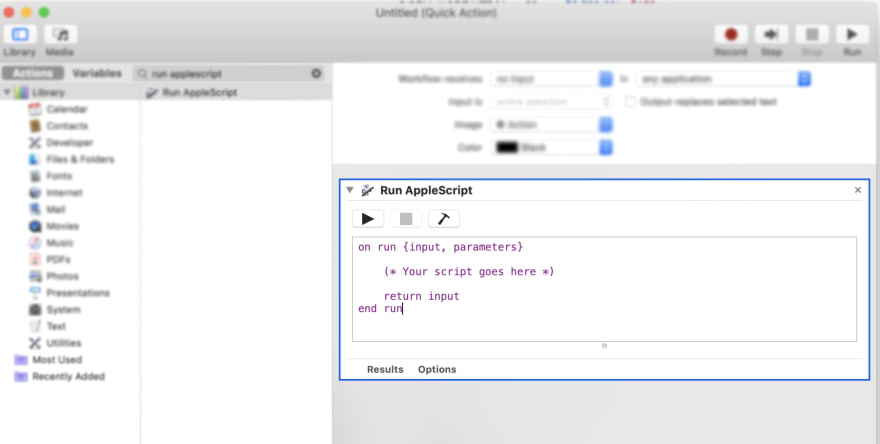Click the resize handle below the script editor
This screenshot has height=444, width=880.
(604, 346)
